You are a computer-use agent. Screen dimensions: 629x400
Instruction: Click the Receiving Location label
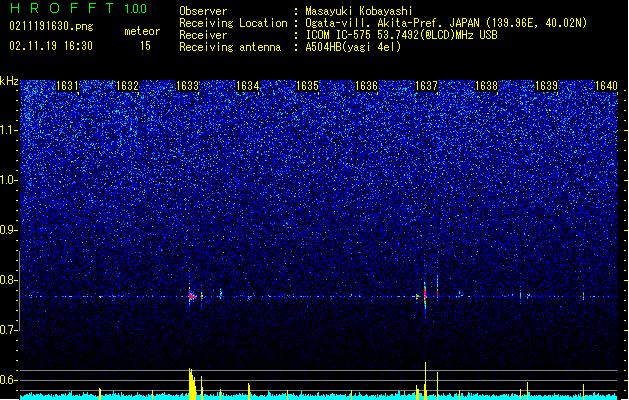[x=233, y=23]
